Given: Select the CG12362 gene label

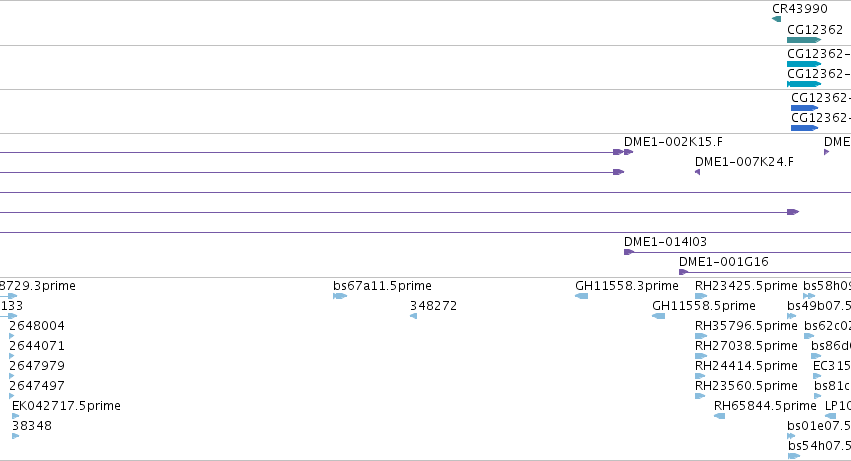Looking at the screenshot, I should coord(815,30).
